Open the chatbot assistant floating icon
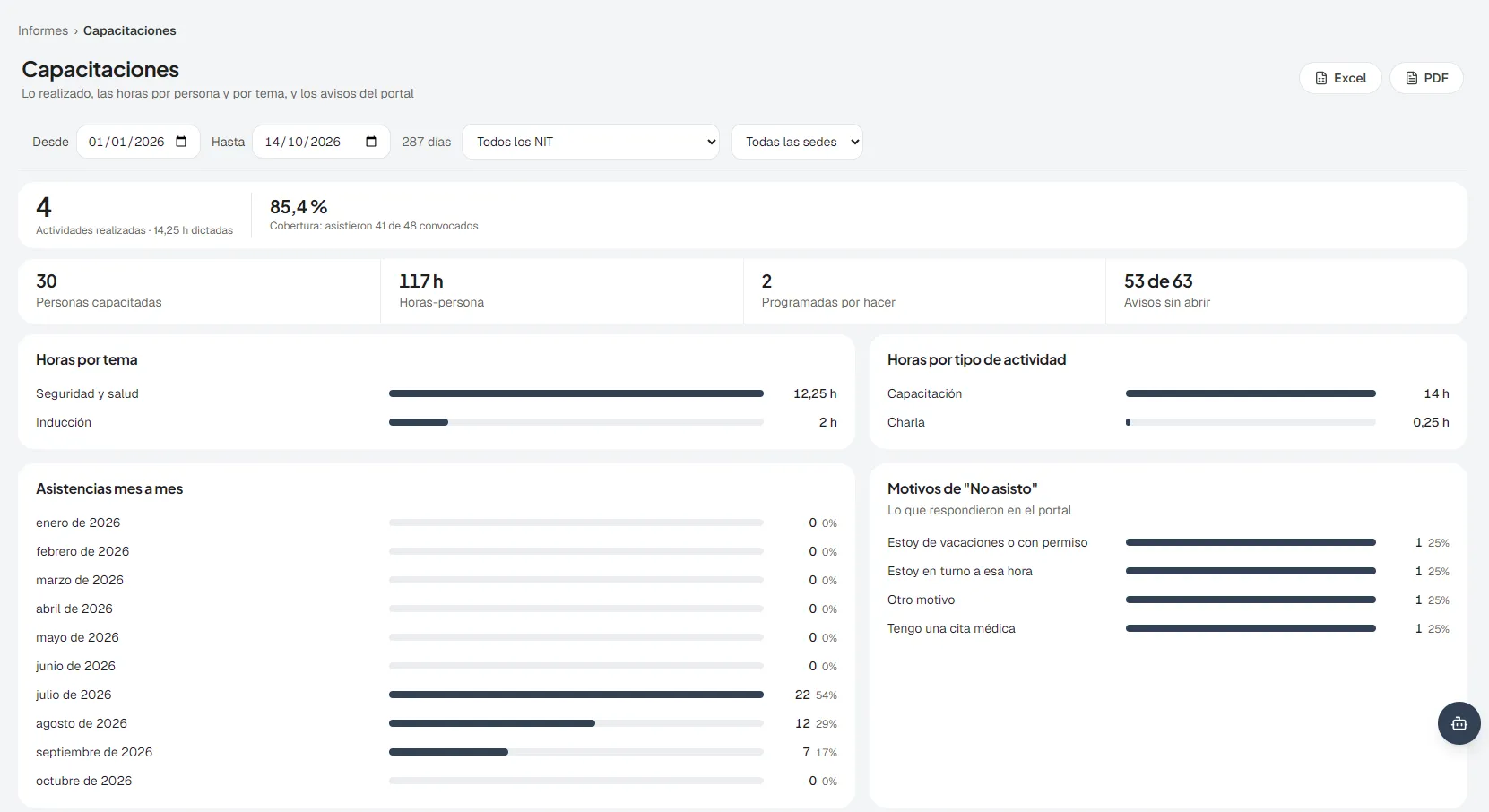Viewport: 1489px width, 812px height. click(x=1459, y=723)
